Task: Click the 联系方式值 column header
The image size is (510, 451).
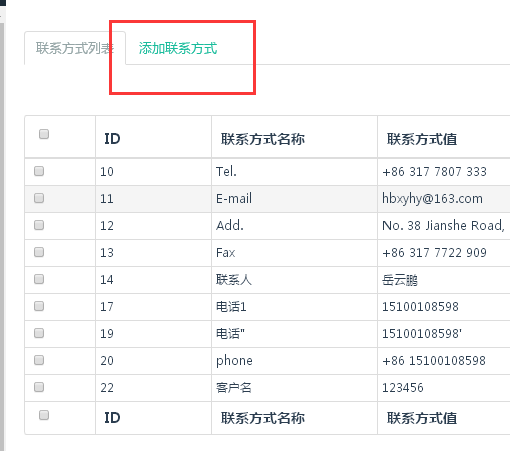Action: (422, 139)
